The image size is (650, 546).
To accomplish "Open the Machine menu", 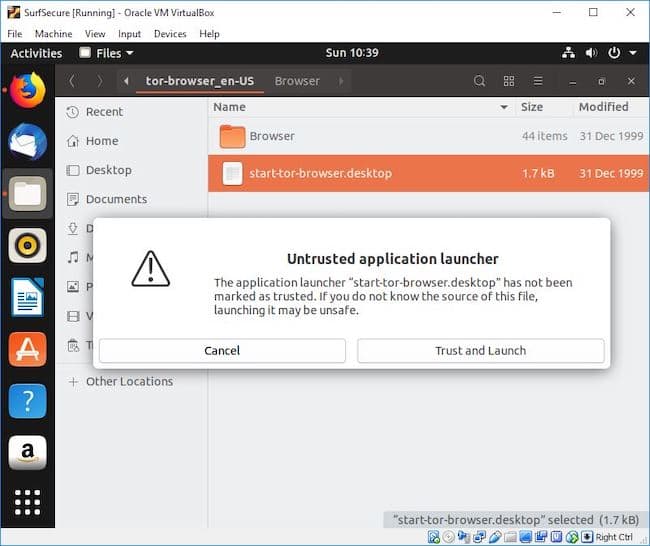I will pos(53,34).
